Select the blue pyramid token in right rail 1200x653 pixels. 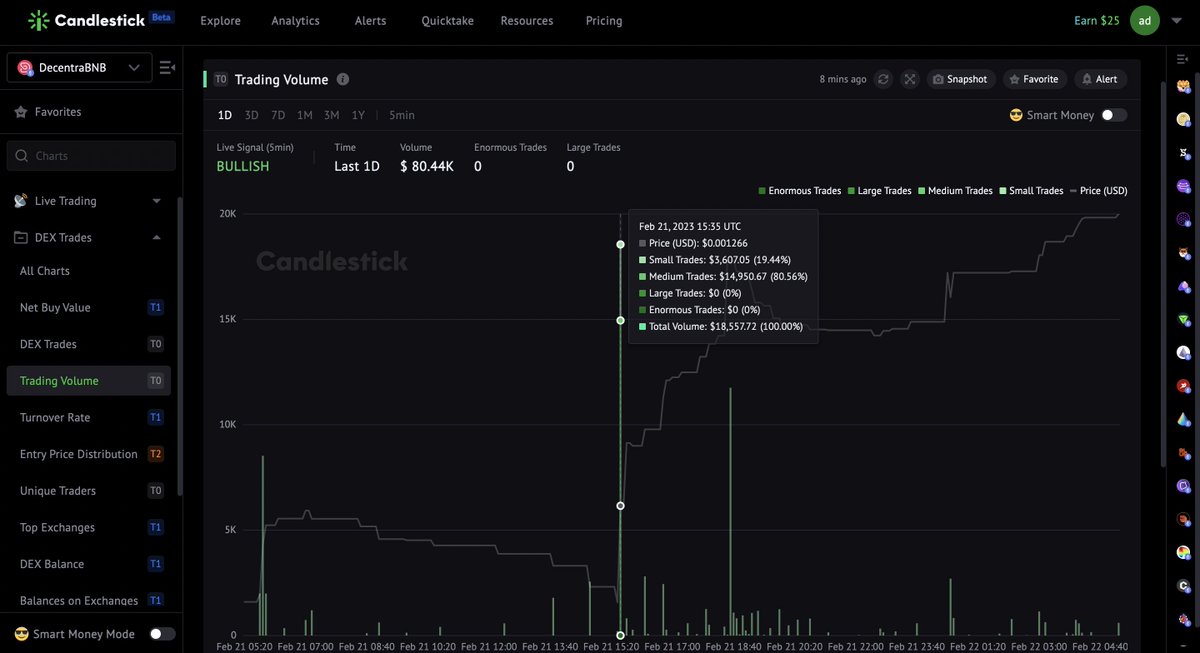coord(1183,418)
